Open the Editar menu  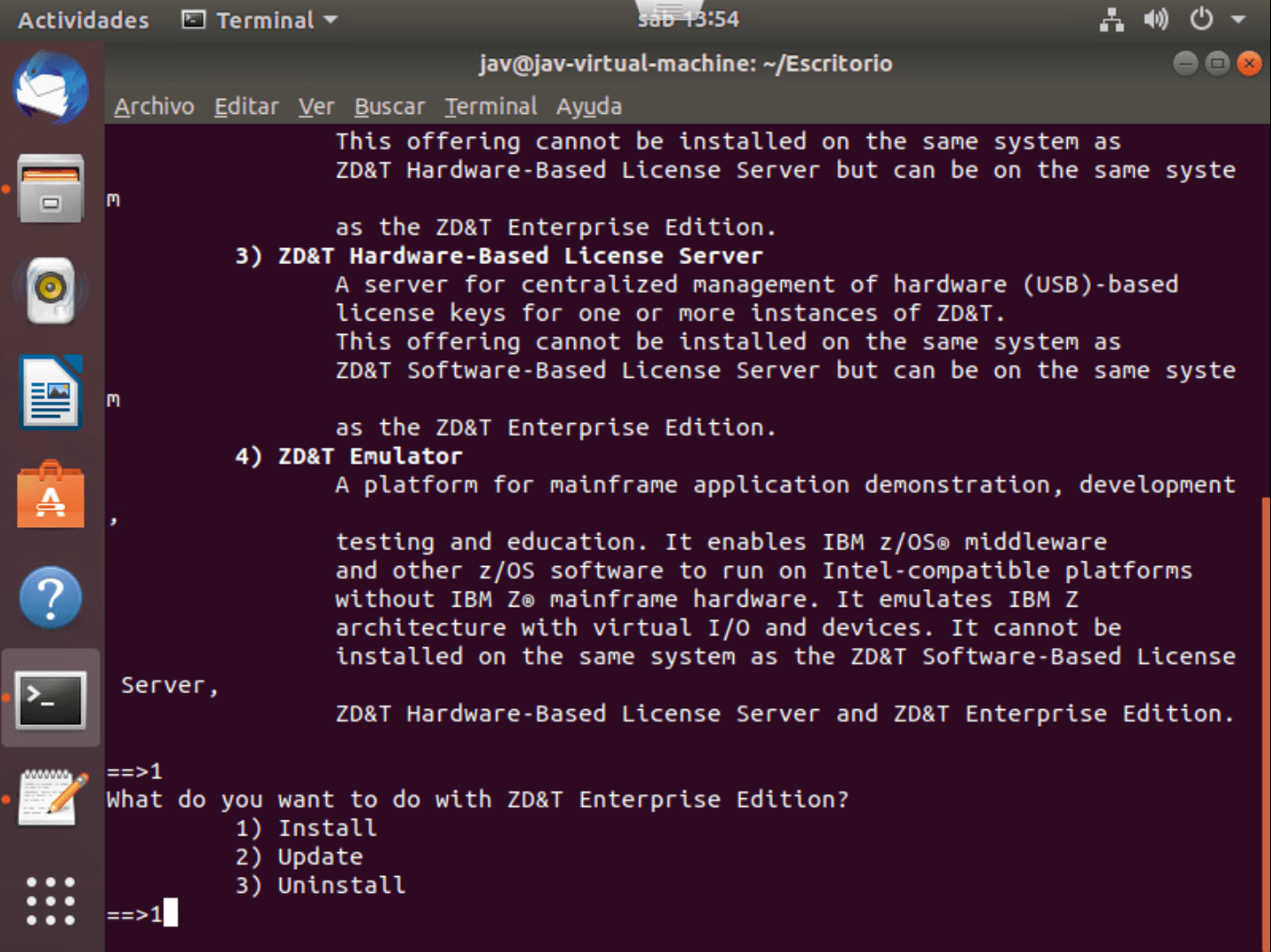tap(246, 107)
